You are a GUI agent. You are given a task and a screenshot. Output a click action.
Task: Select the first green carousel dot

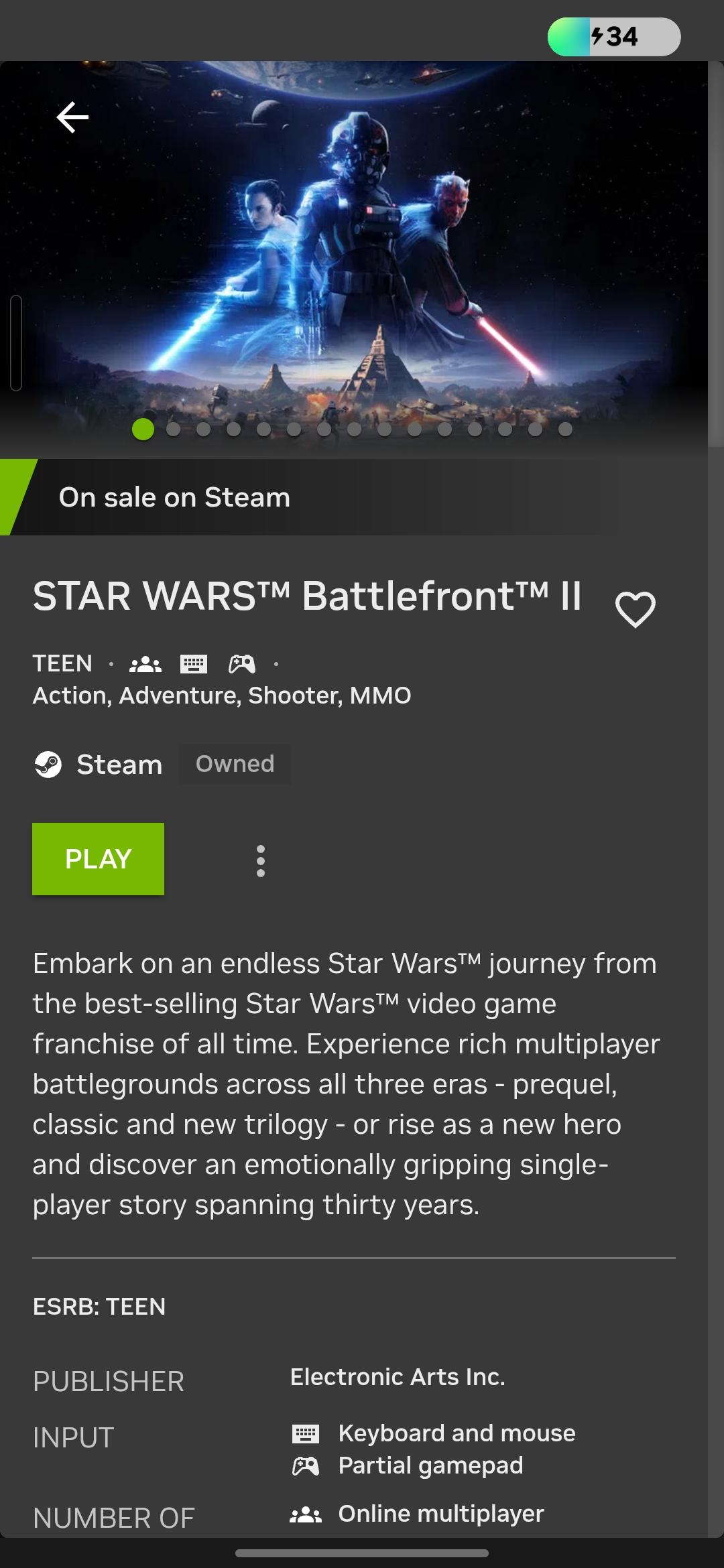(143, 430)
